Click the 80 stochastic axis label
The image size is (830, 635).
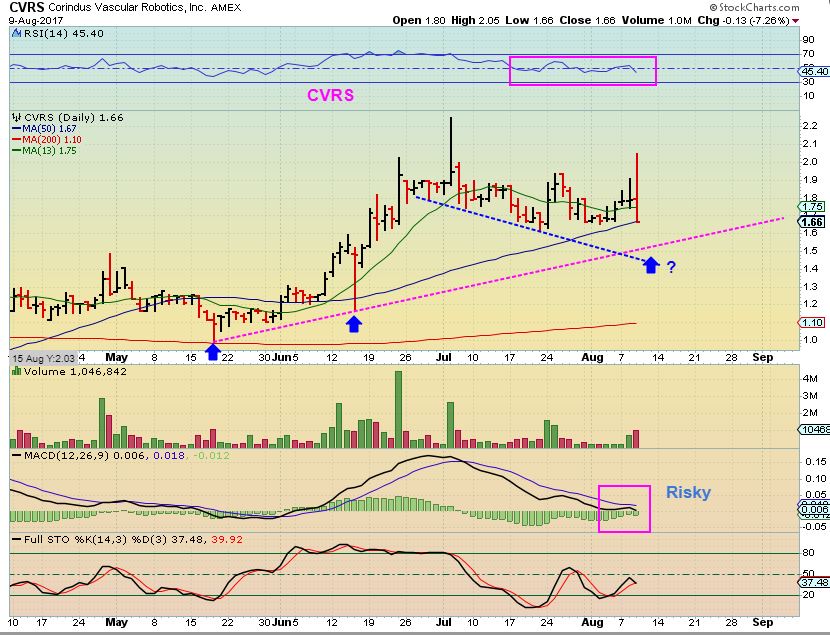(808, 553)
